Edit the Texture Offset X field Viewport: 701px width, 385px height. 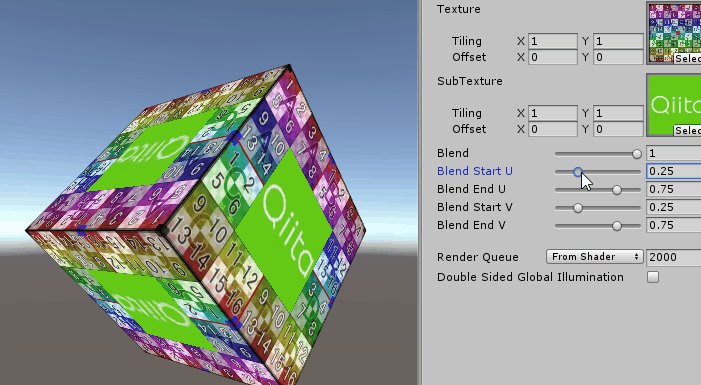pyautogui.click(x=553, y=57)
